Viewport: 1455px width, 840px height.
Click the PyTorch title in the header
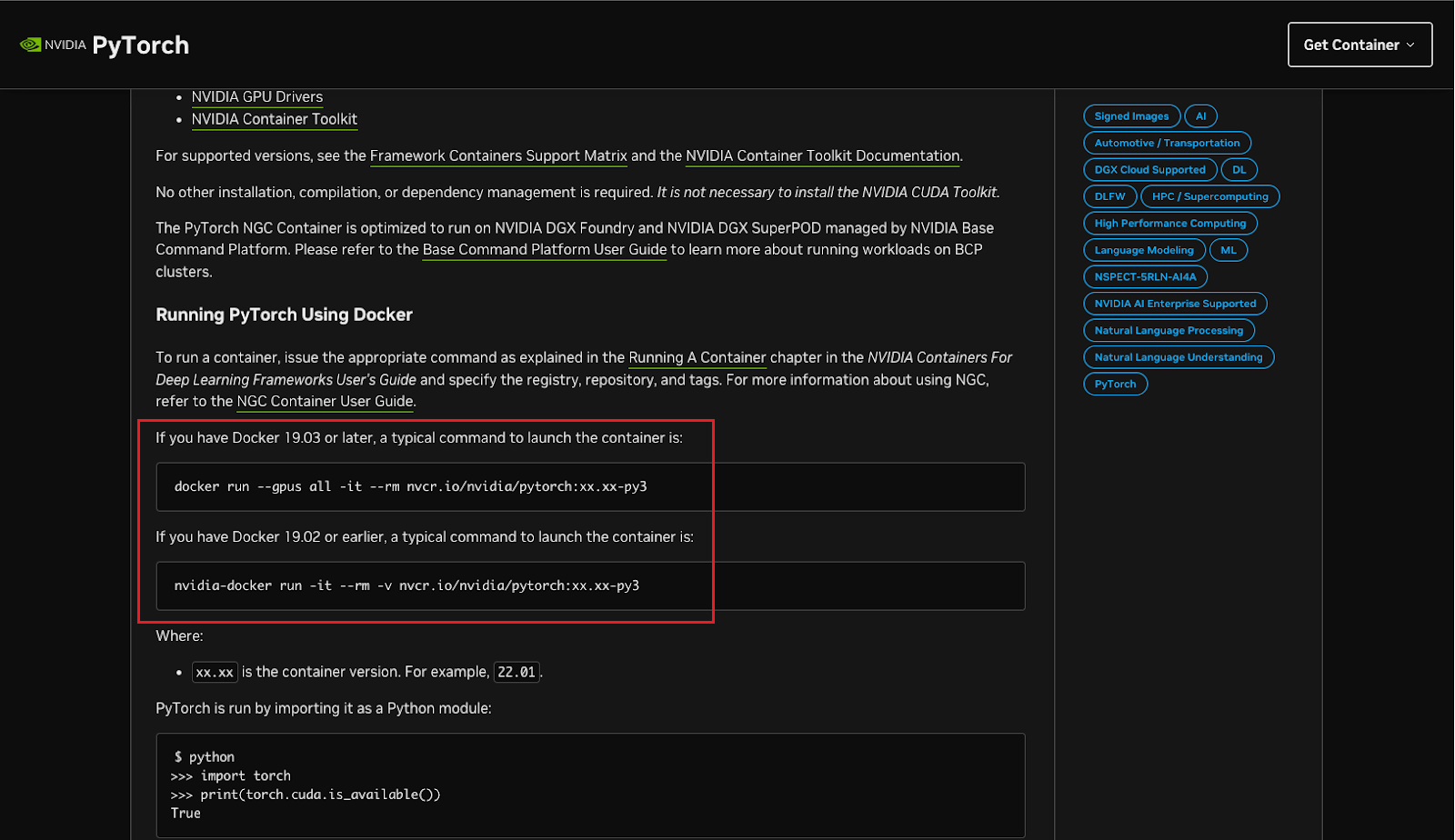pyautogui.click(x=141, y=45)
